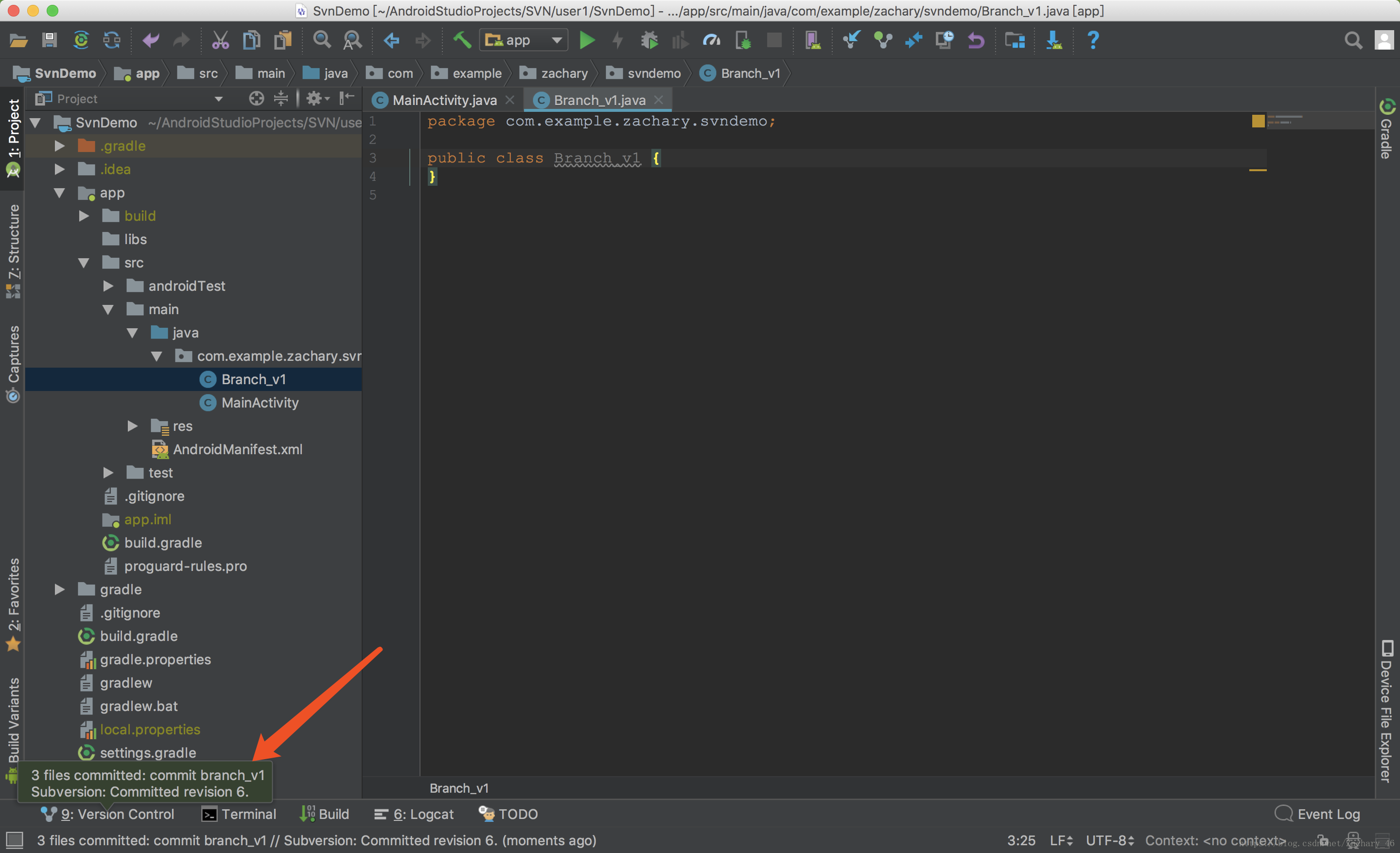Click the Copy icon in toolbar
This screenshot has width=1400, height=853.
pos(252,40)
